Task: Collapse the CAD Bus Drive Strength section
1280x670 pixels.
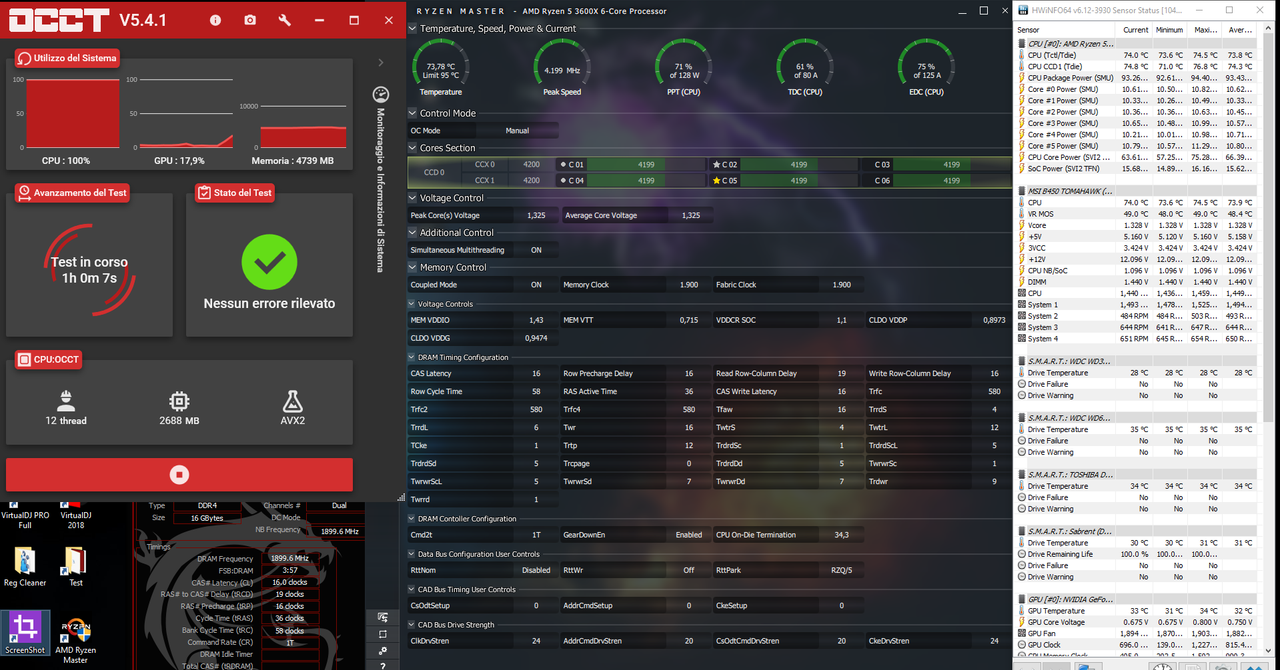Action: tap(413, 624)
